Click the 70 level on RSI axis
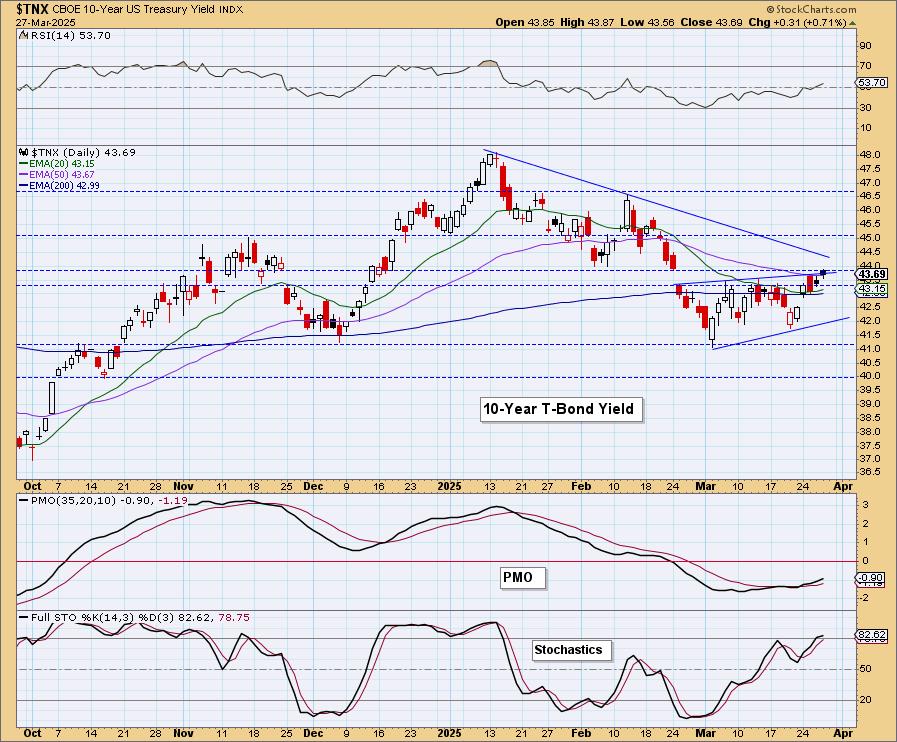 point(866,67)
